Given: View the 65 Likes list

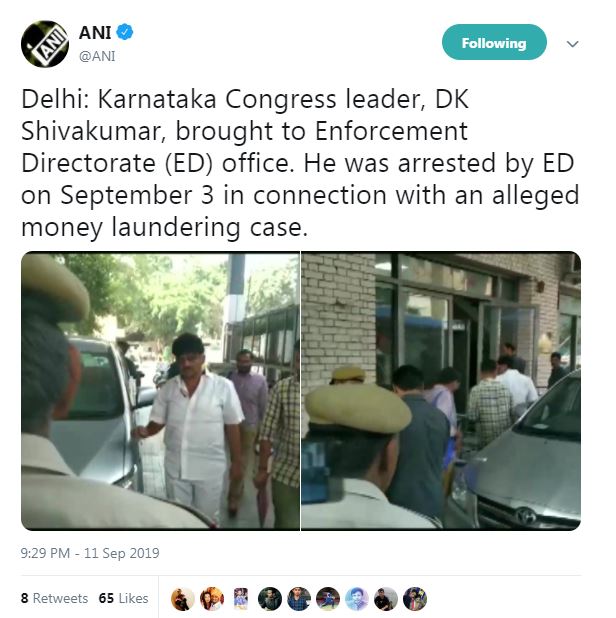Looking at the screenshot, I should click(123, 598).
